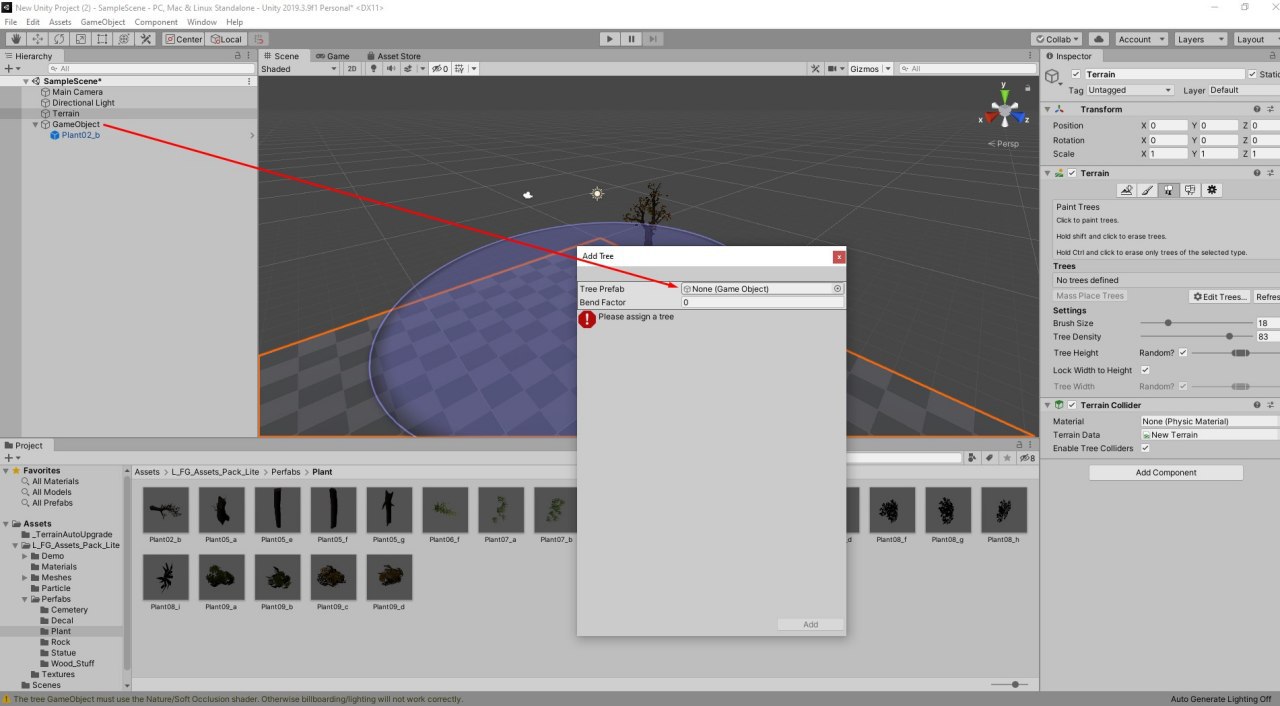Open the Shaded draw mode dropdown
The image size is (1280, 706).
click(x=298, y=69)
